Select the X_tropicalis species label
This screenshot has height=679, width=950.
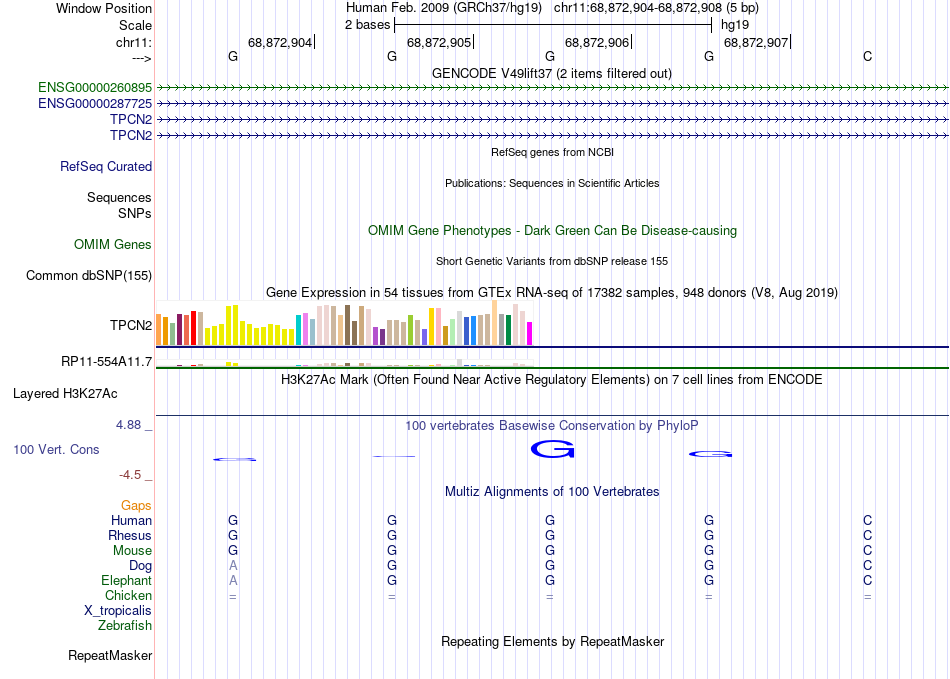[x=118, y=611]
